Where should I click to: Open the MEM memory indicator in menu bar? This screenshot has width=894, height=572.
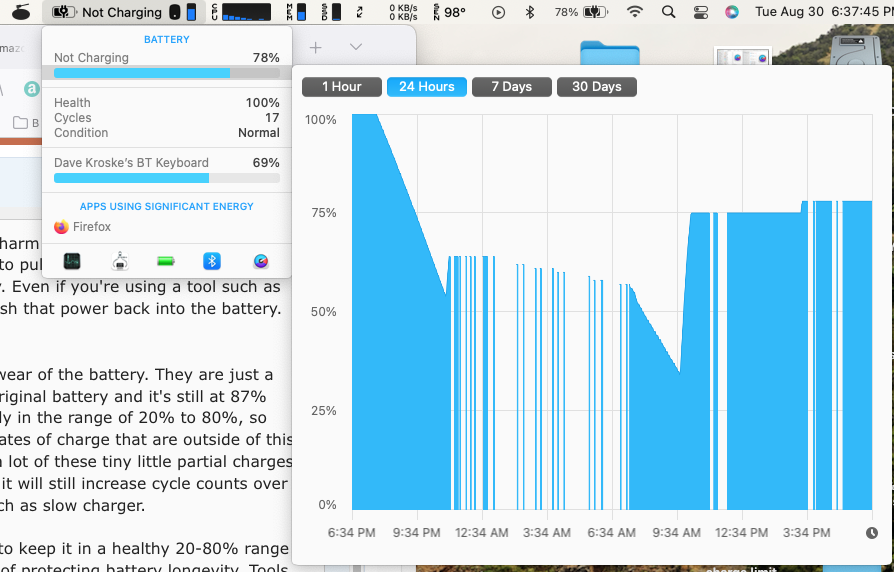(296, 12)
